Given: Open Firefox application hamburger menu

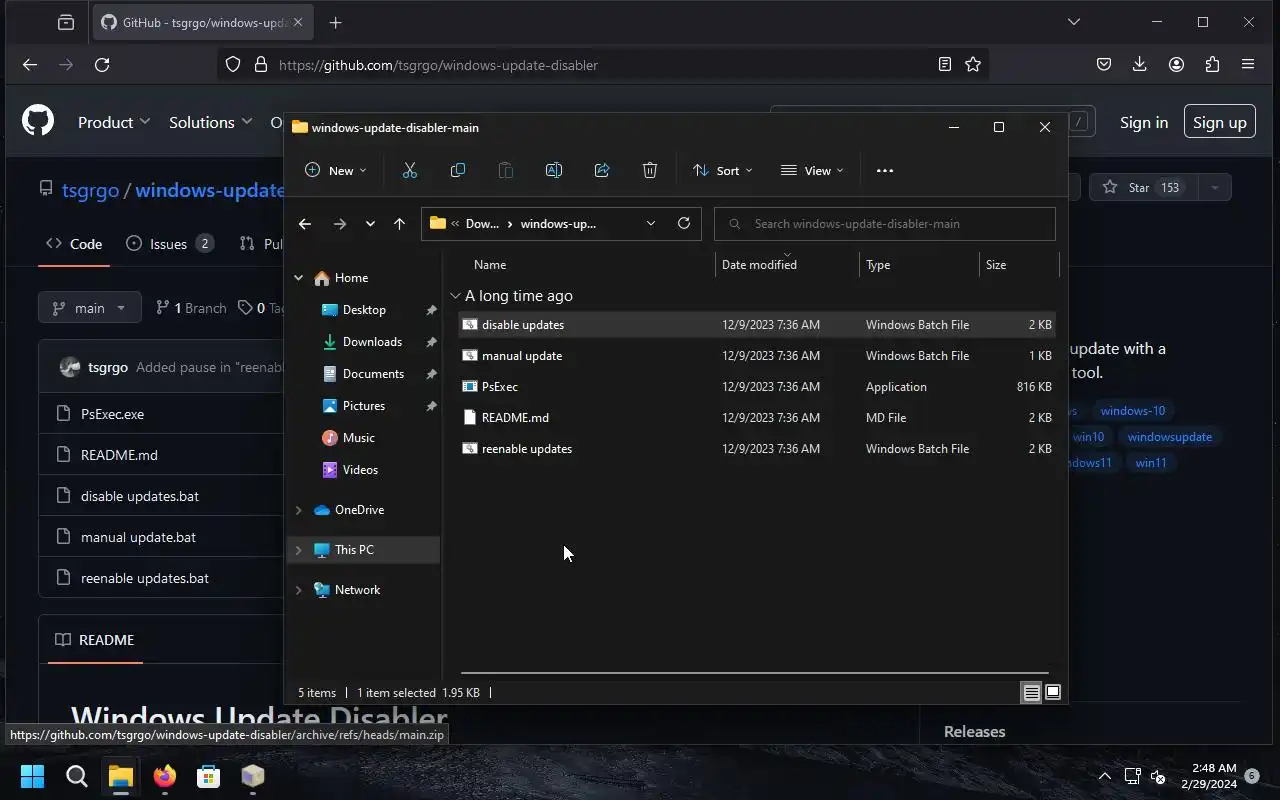Looking at the screenshot, I should (1248, 64).
